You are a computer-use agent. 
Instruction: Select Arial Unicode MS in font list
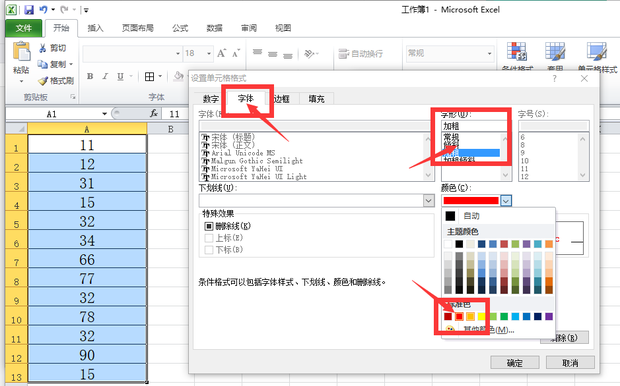pyautogui.click(x=243, y=153)
